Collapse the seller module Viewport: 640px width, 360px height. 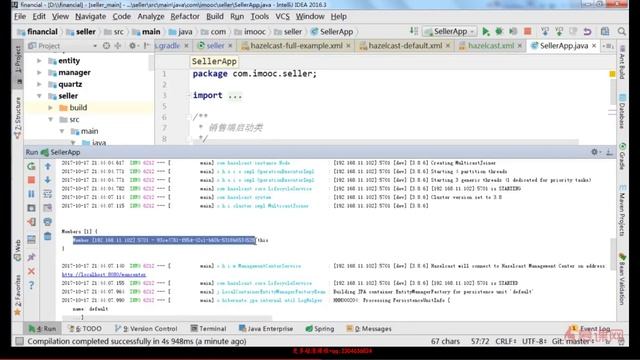click(39, 96)
